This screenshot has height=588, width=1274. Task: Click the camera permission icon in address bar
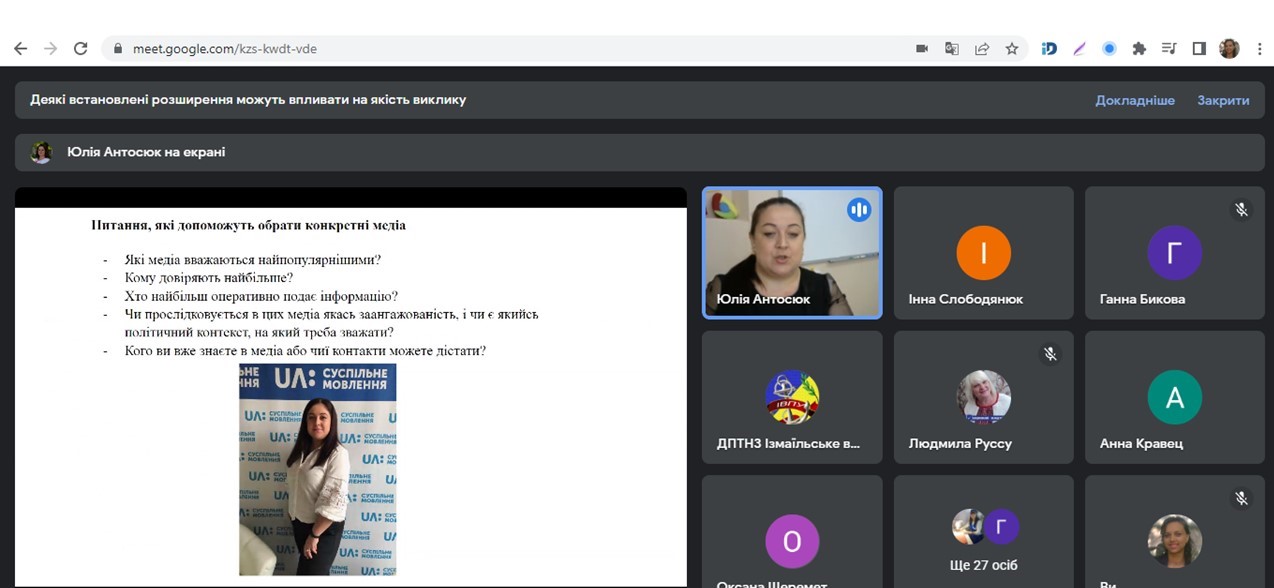click(x=922, y=48)
